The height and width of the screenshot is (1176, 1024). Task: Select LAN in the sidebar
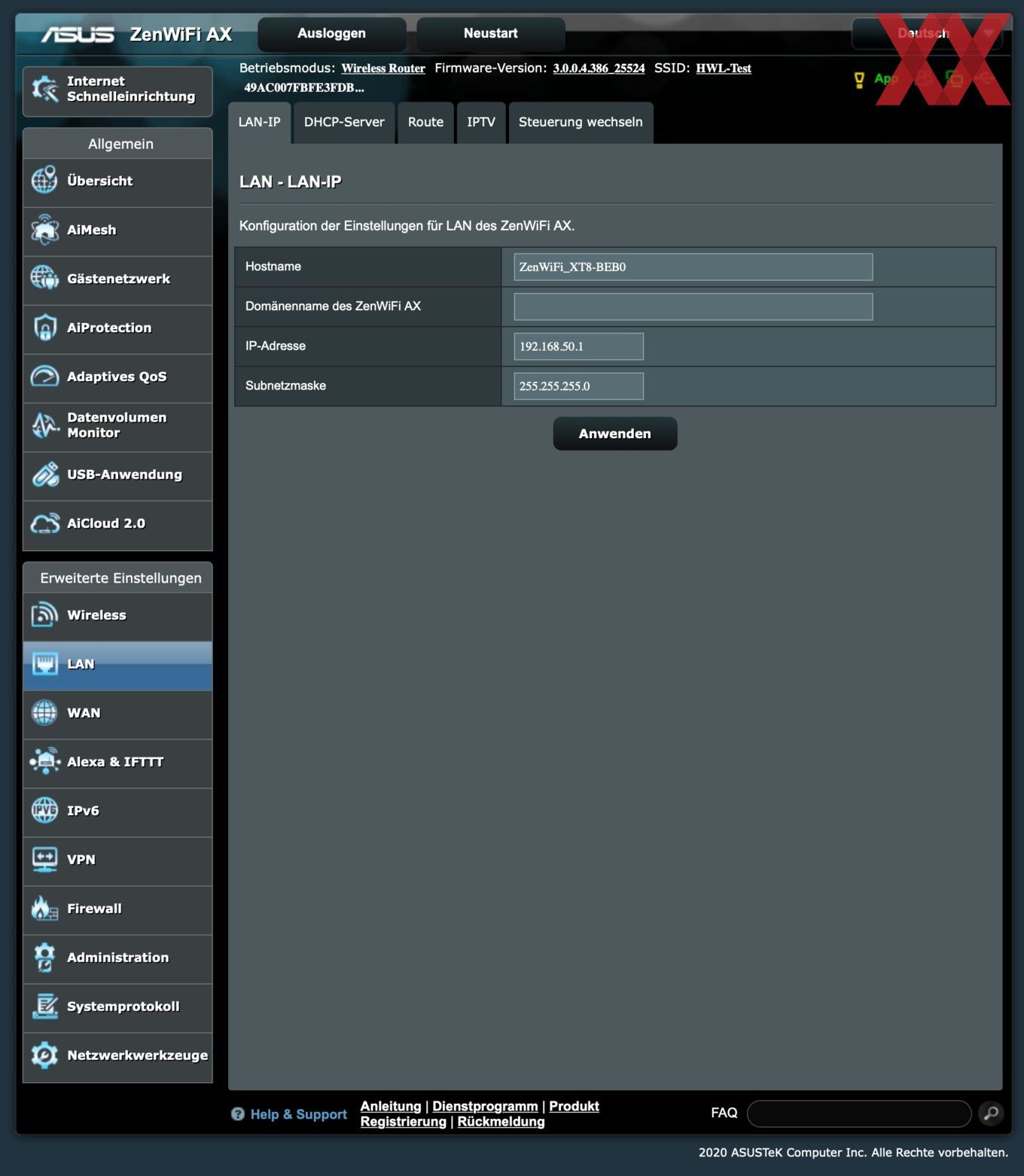[117, 665]
